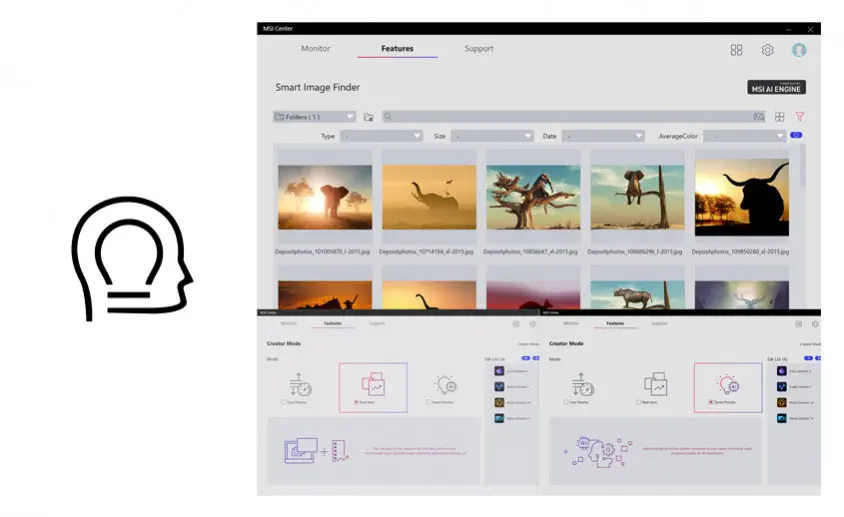
Task: Open the AverageColor picker dropdown
Action: click(x=744, y=136)
